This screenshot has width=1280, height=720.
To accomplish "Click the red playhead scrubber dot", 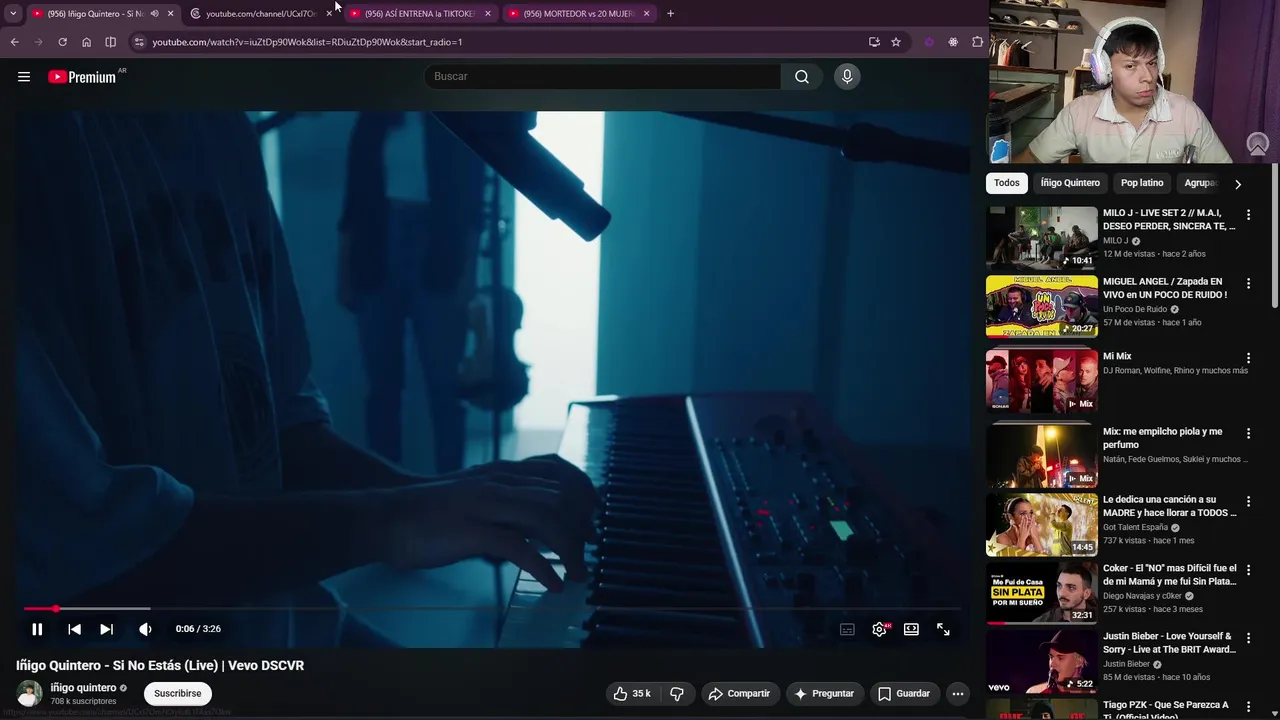I will coord(56,608).
